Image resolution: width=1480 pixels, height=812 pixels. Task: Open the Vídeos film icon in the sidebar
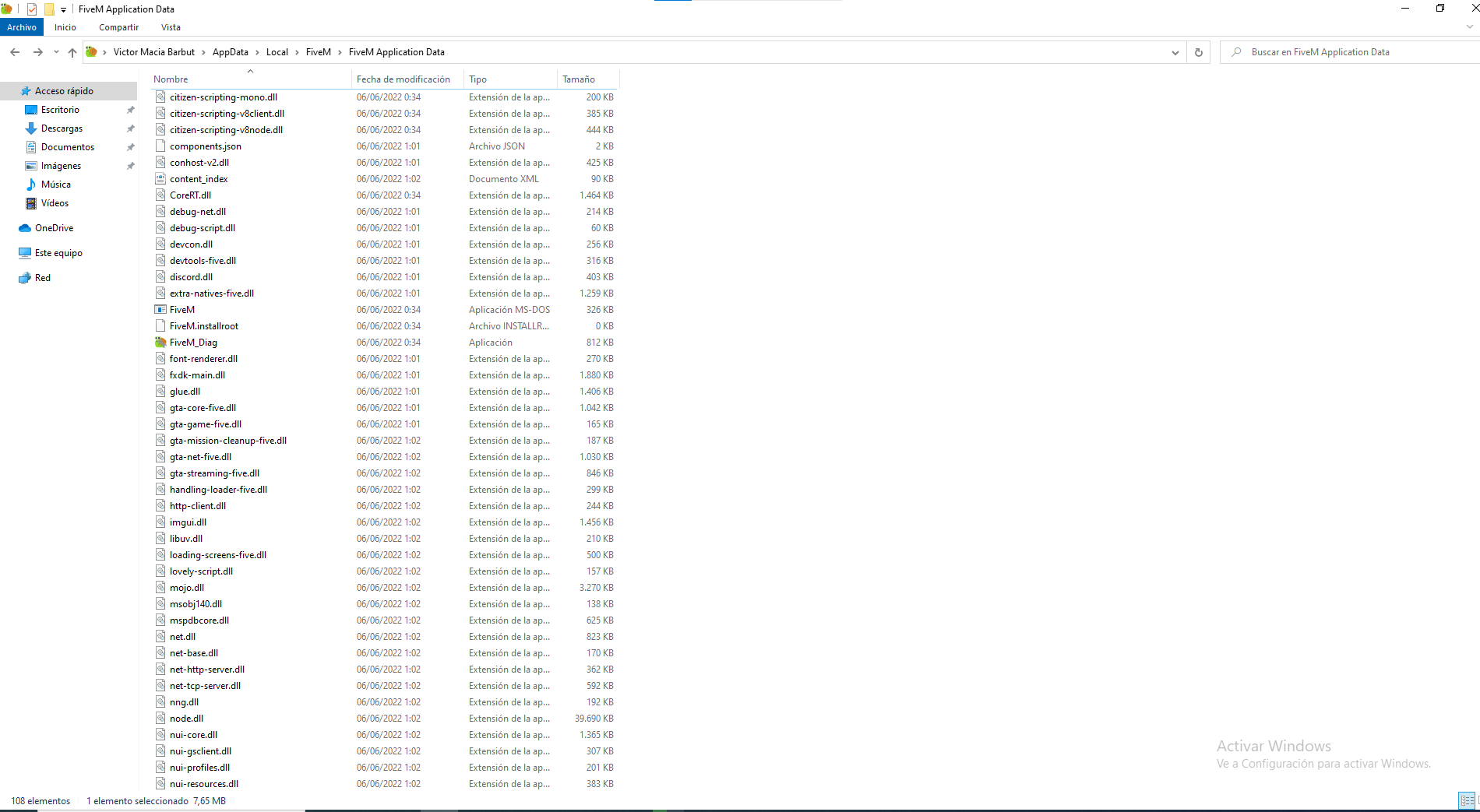coord(31,203)
